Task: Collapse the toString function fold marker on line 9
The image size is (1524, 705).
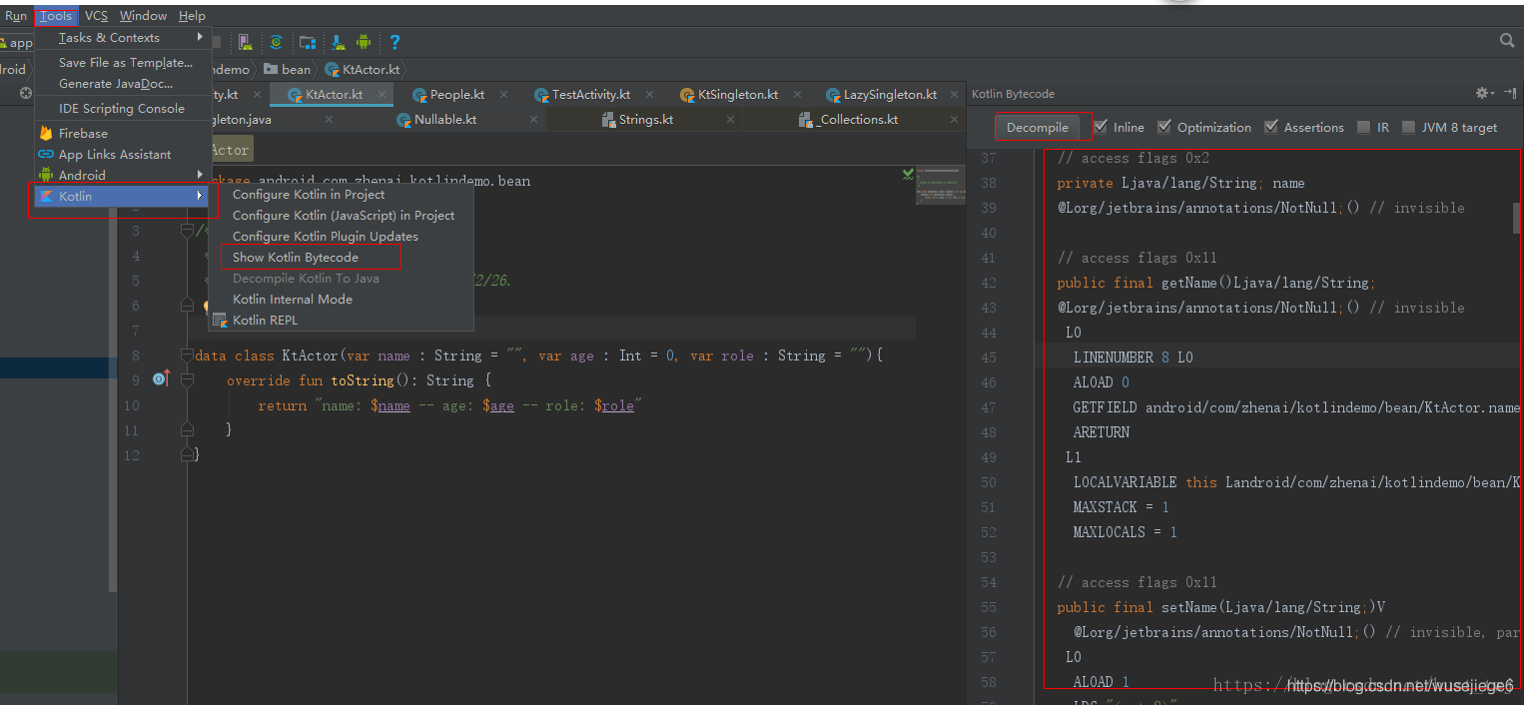Action: (187, 380)
